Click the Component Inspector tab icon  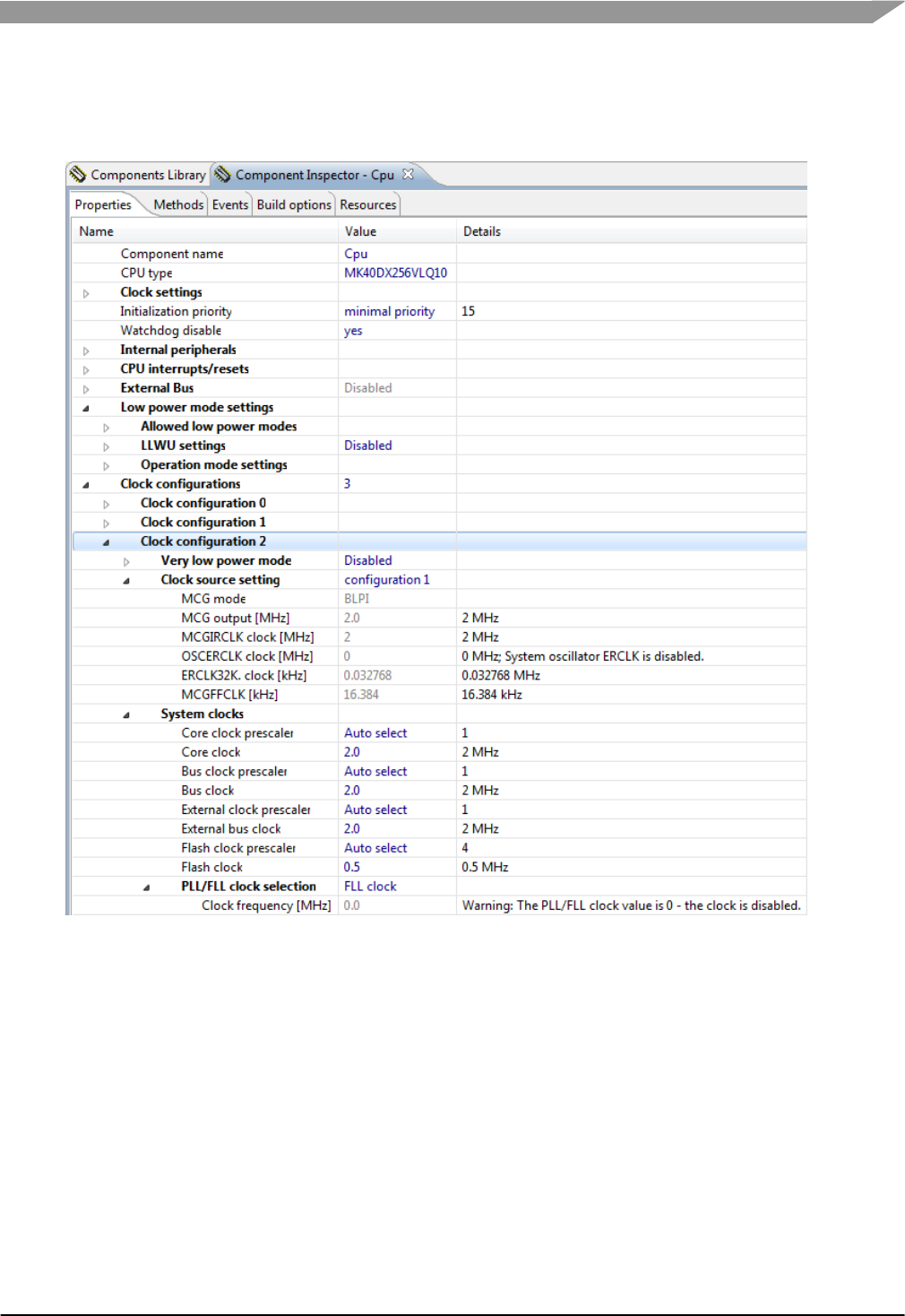tap(222, 174)
